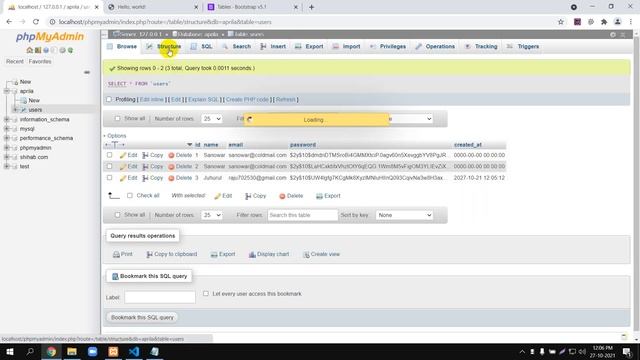The image size is (640, 360).
Task: Click the Refresh query link
Action: 285,100
